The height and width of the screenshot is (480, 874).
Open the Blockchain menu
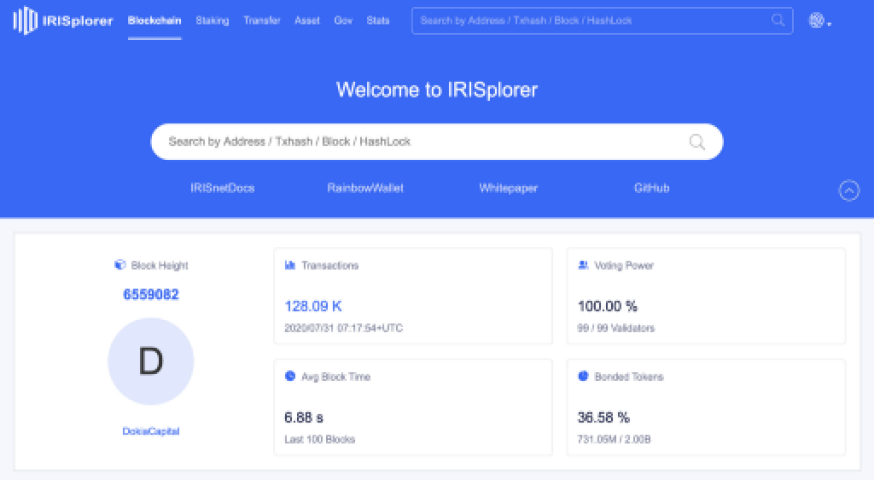(154, 21)
